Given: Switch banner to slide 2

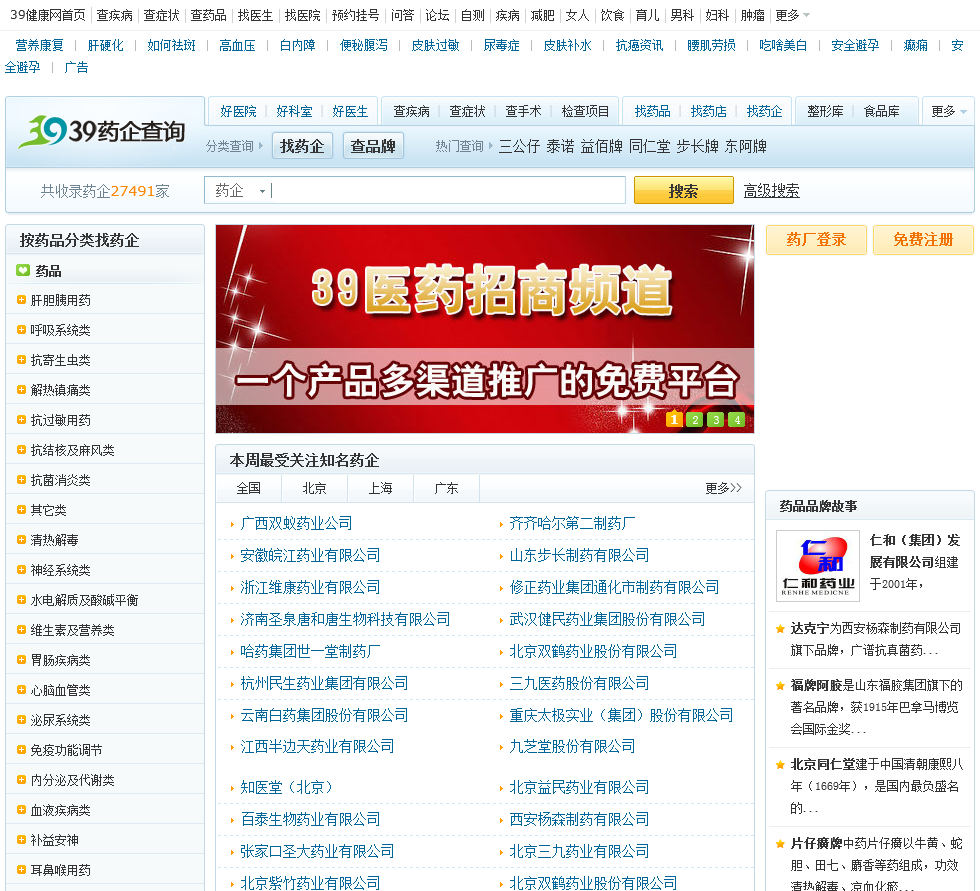Looking at the screenshot, I should (x=695, y=419).
